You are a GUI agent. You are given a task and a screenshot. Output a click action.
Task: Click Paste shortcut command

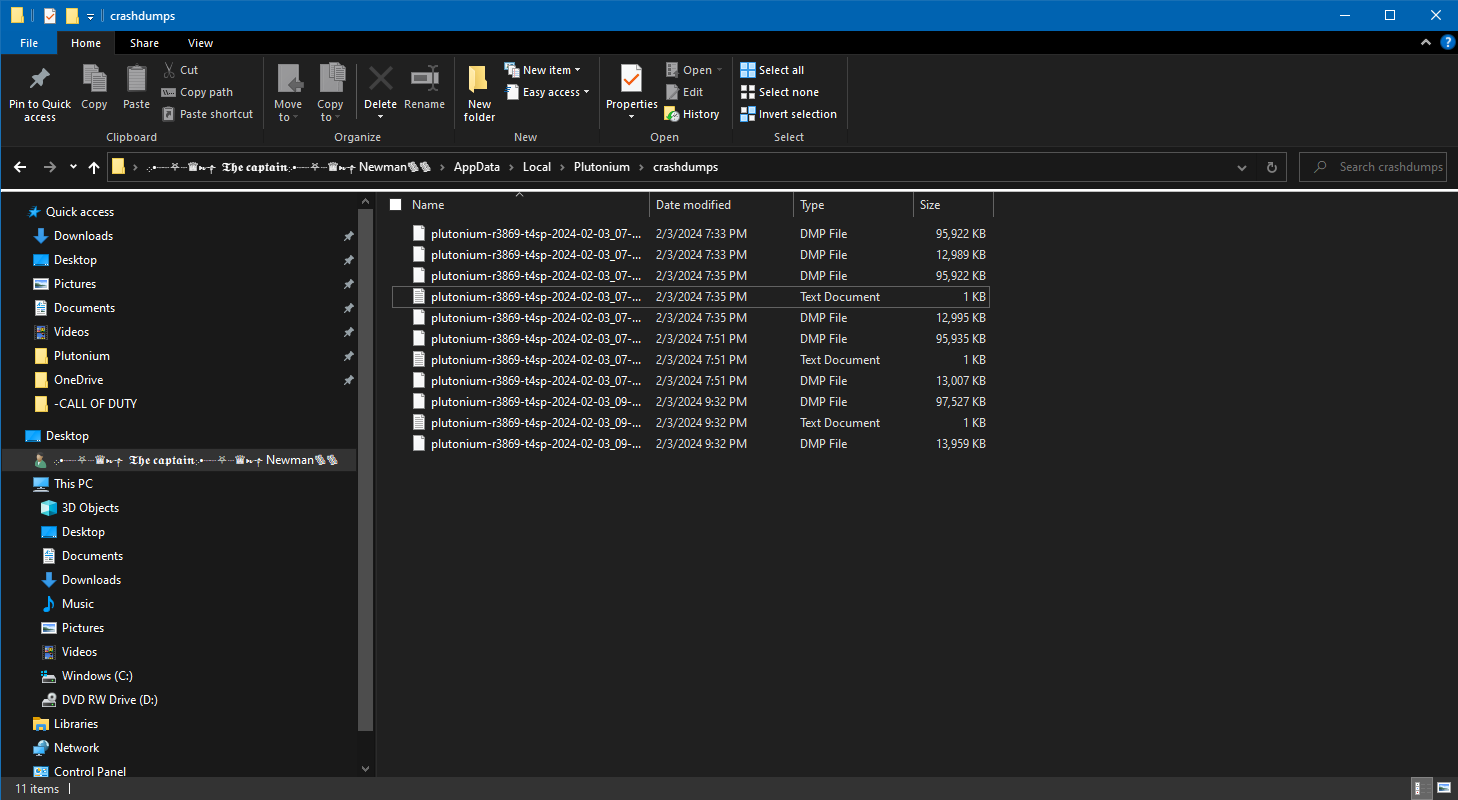point(207,114)
